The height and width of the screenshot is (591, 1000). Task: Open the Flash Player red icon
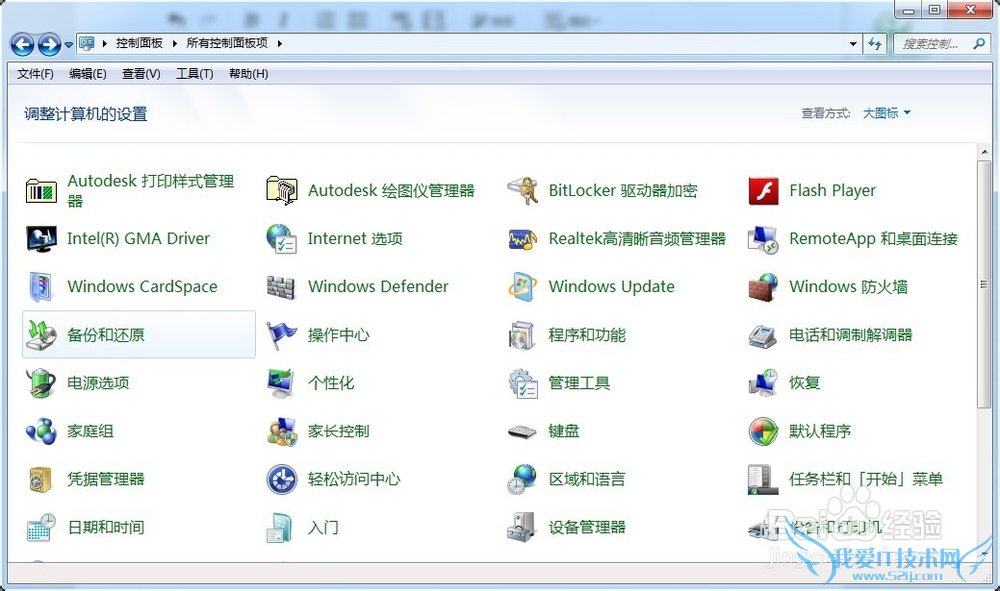click(763, 191)
